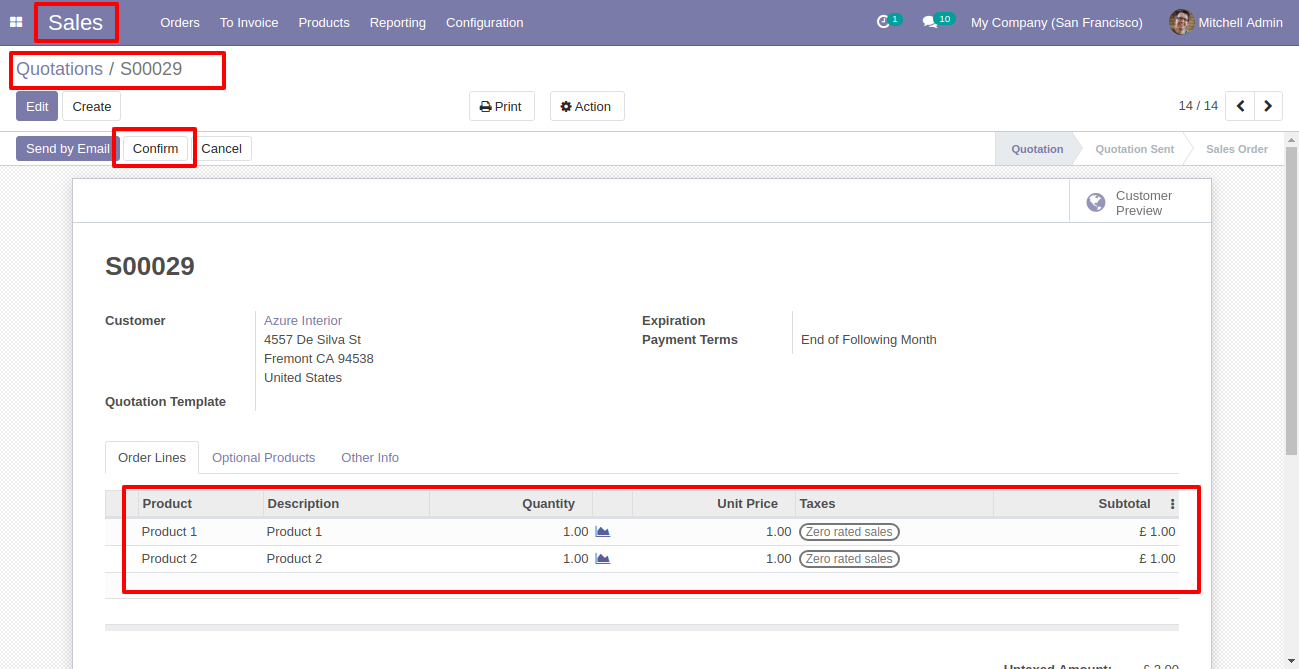Click subtotal £ 1.00 for Product 1
Viewport: 1299px width, 669px height.
[x=1157, y=532]
